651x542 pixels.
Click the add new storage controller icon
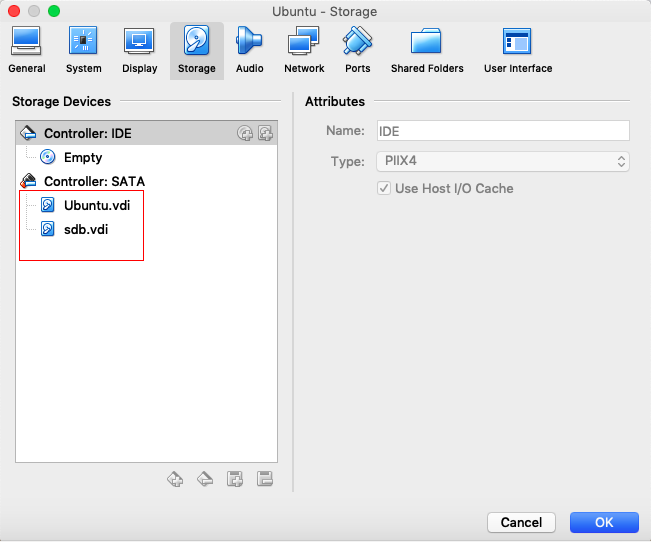tap(175, 479)
